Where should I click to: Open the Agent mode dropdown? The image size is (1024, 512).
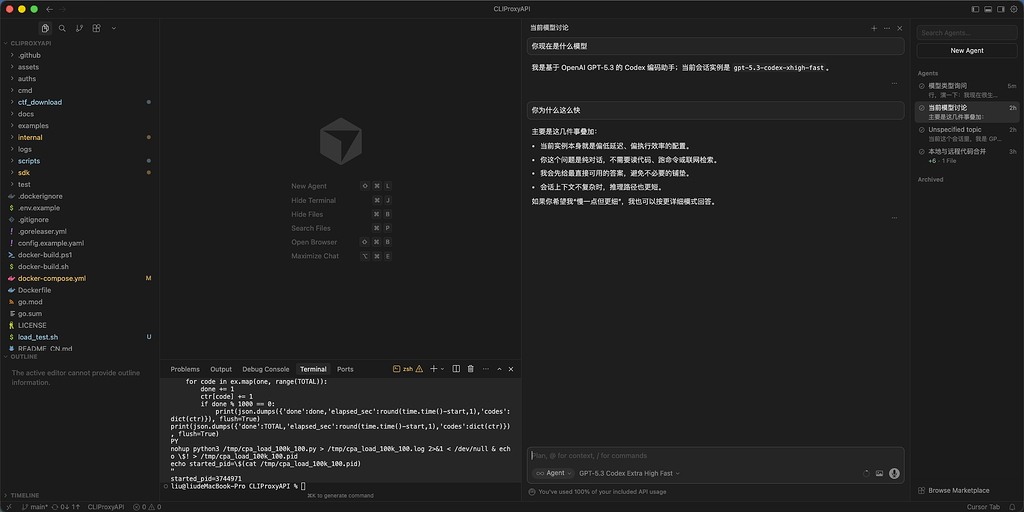(553, 473)
